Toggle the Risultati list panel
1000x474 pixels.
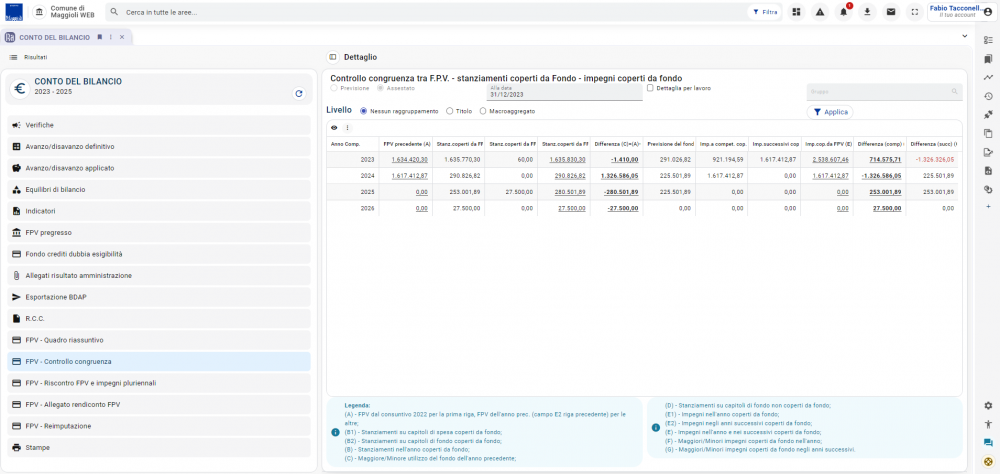(x=13, y=57)
